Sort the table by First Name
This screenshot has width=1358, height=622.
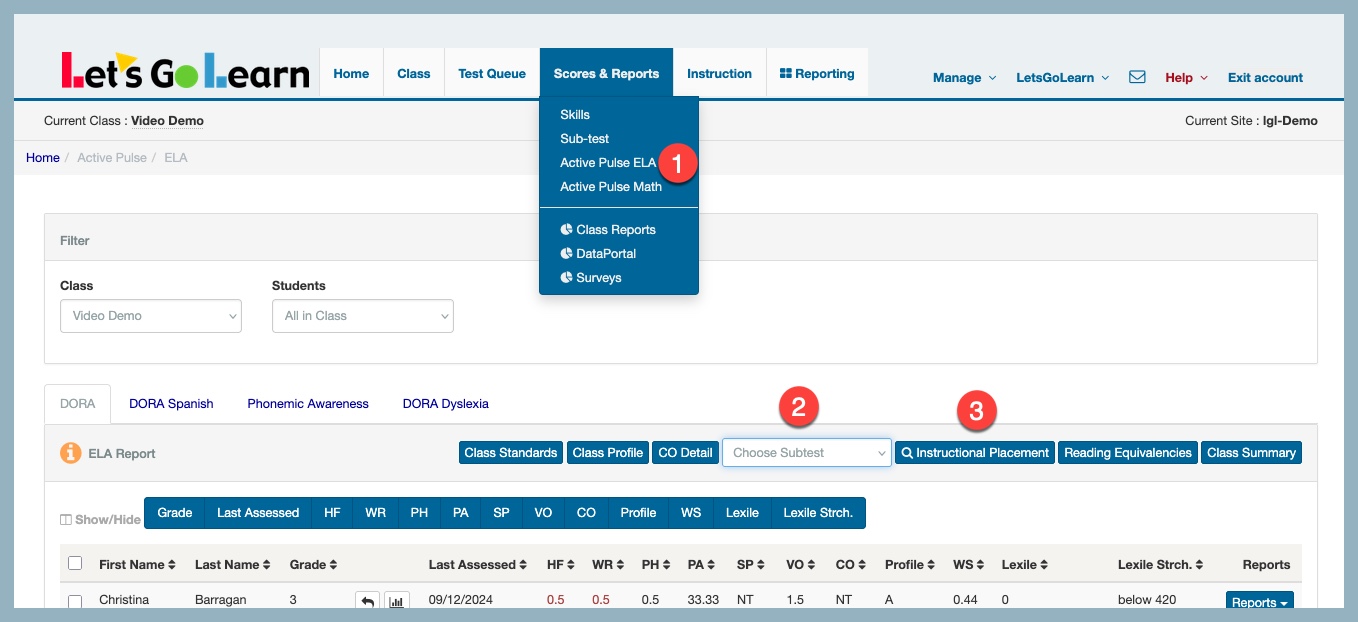137,565
